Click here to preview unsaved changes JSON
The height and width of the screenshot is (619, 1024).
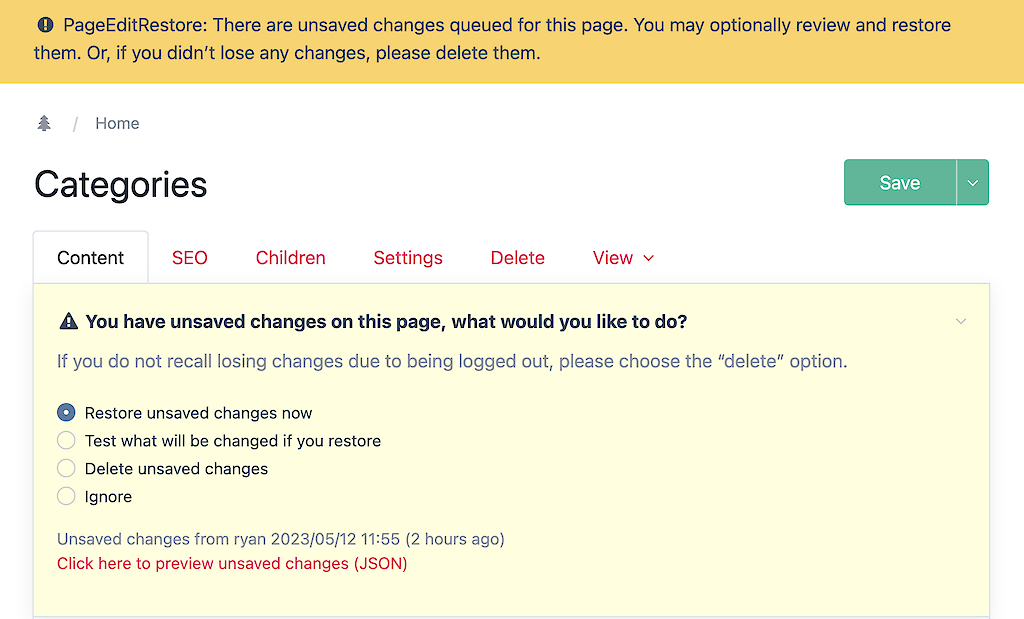click(x=232, y=563)
